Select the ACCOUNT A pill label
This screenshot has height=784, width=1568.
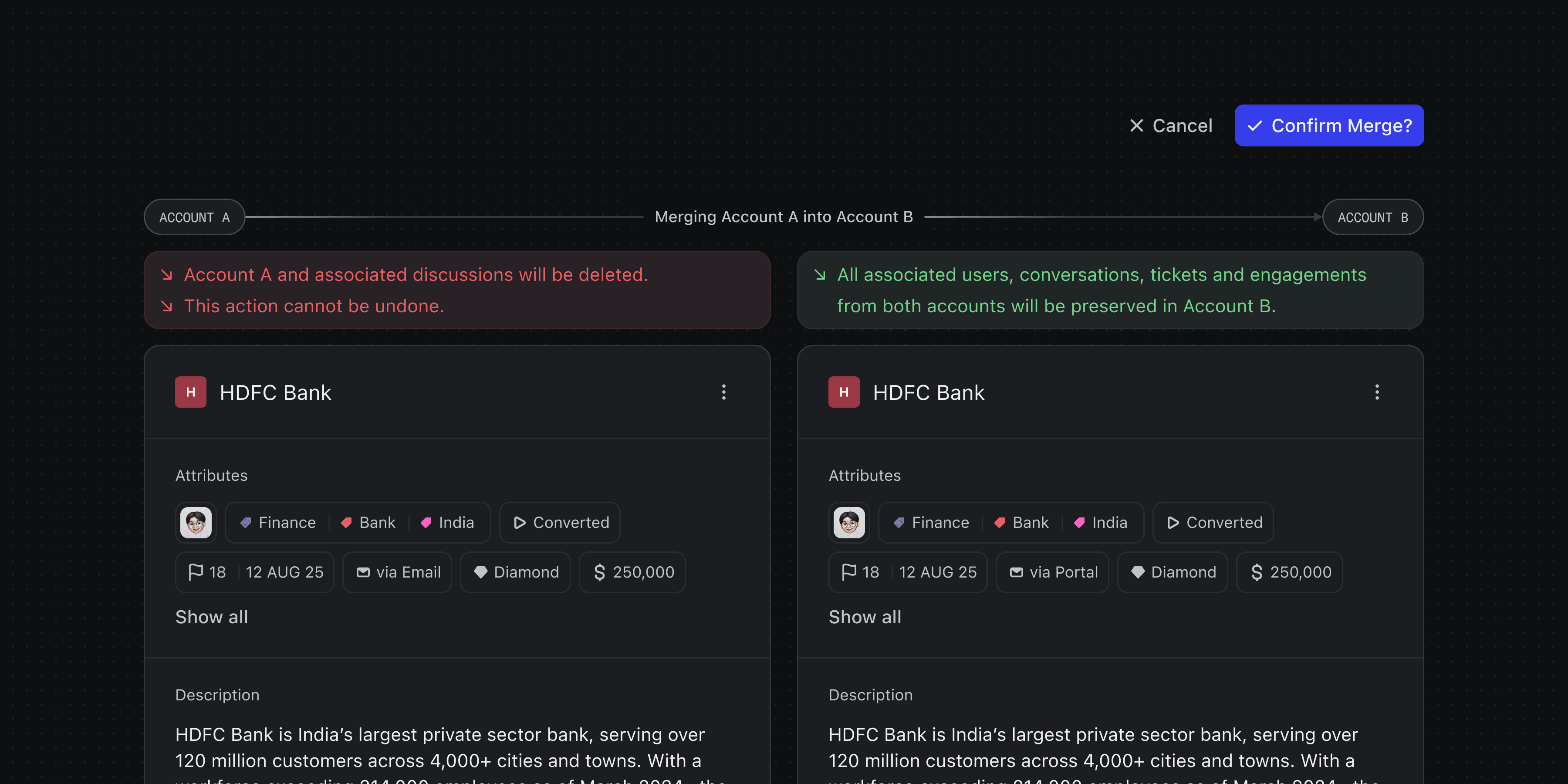[x=194, y=217]
